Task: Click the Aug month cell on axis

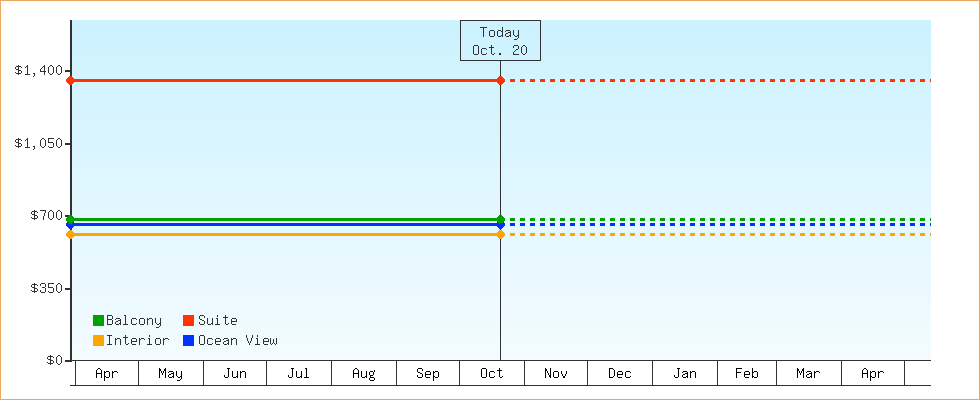Action: pyautogui.click(x=364, y=373)
